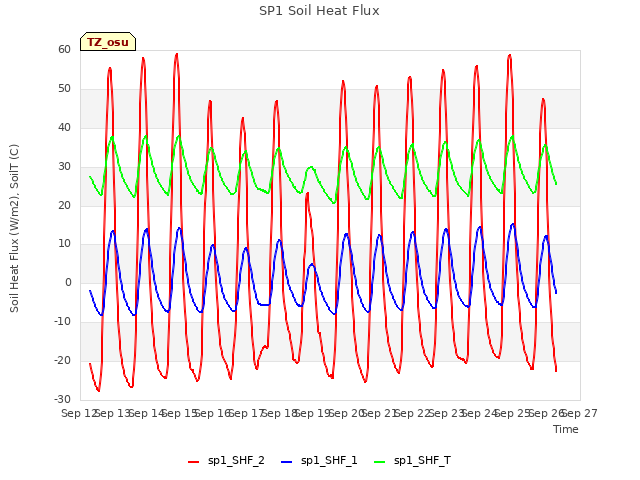Click the y-axis tick label 40
The width and height of the screenshot is (640, 480).
pos(64,127)
